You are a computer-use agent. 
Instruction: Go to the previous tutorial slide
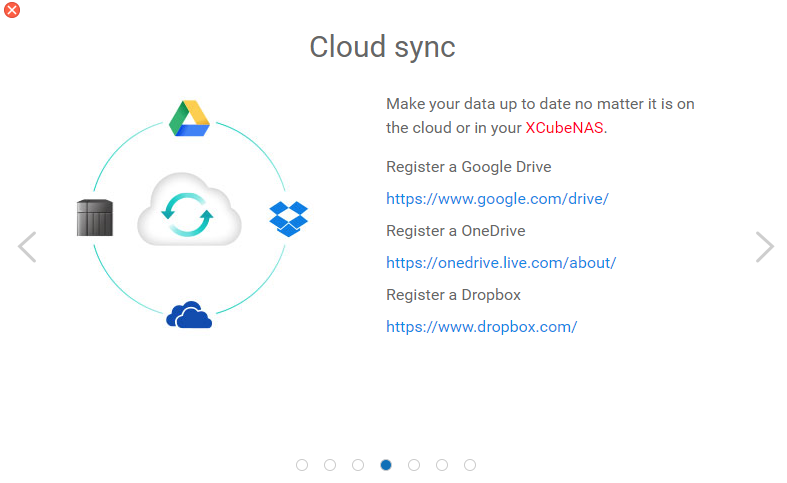pos(27,247)
